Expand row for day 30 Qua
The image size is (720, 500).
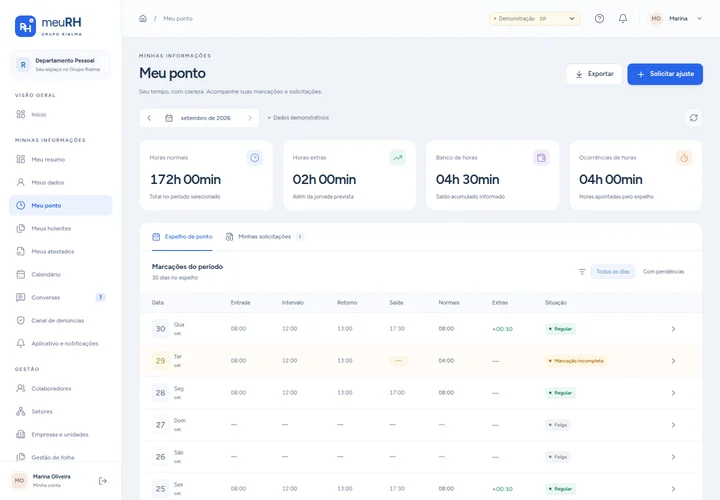point(673,329)
